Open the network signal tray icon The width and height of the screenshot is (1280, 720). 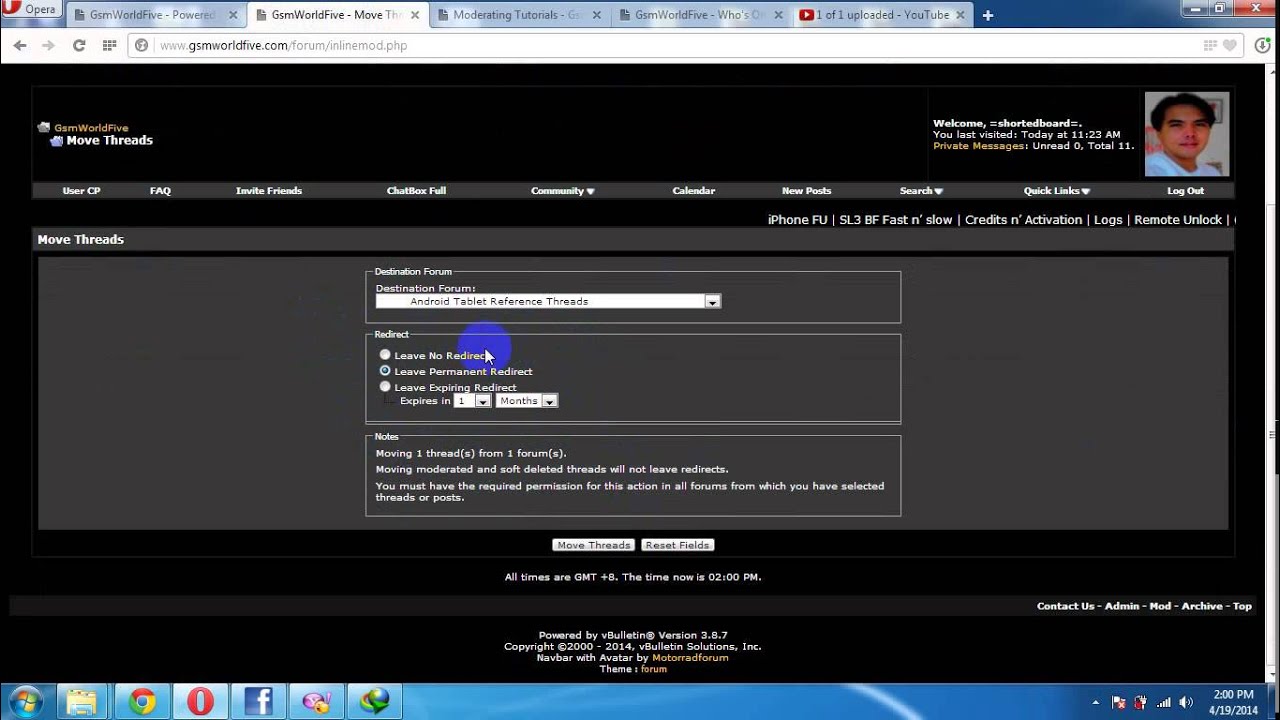pyautogui.click(x=1163, y=702)
